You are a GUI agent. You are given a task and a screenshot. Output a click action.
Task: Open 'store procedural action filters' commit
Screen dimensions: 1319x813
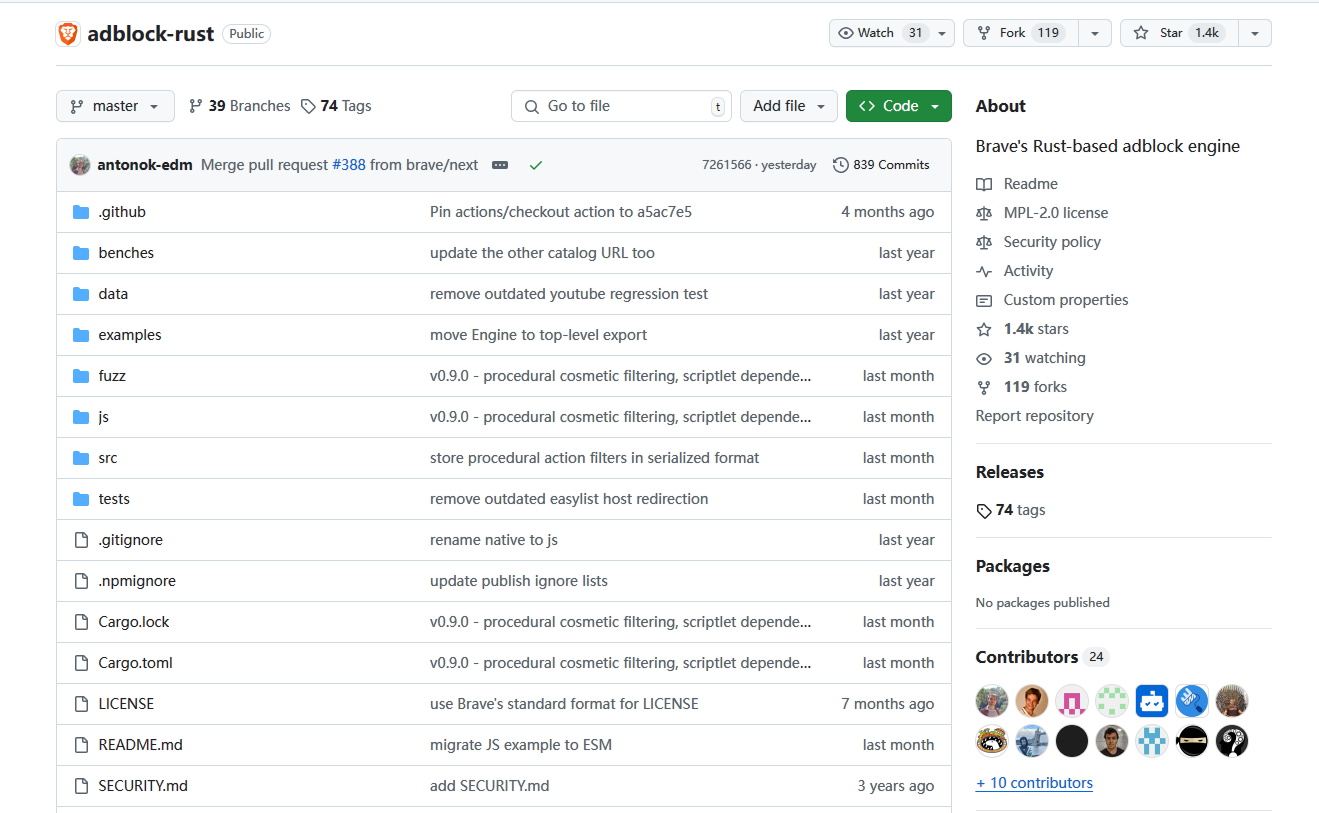coord(595,458)
